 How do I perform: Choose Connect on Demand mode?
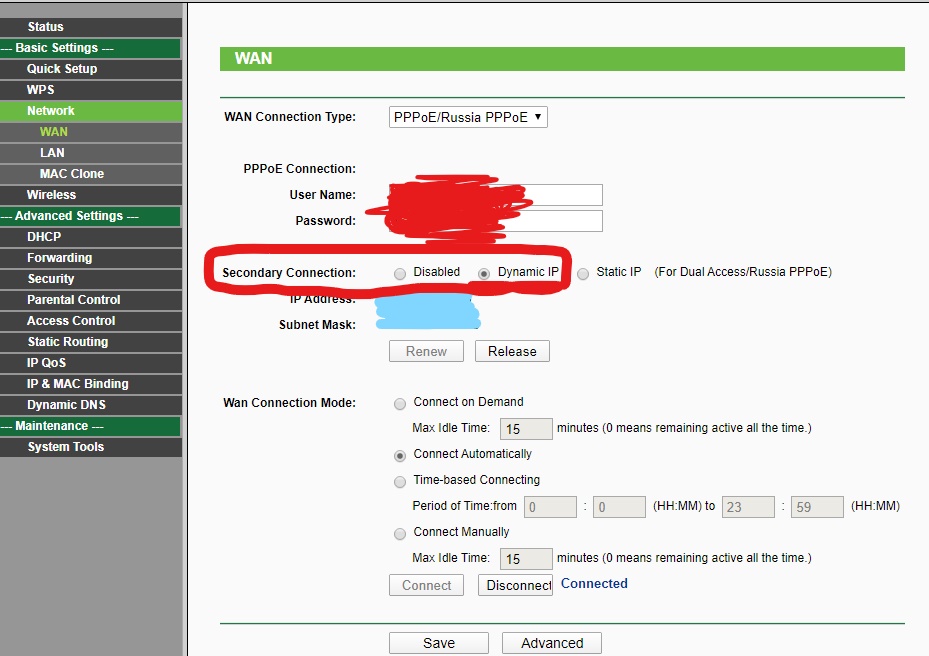coord(400,403)
